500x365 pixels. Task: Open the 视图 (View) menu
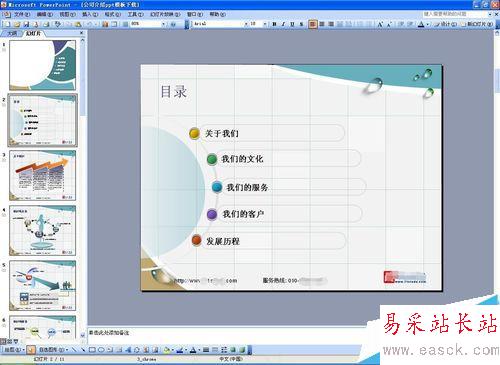point(67,14)
